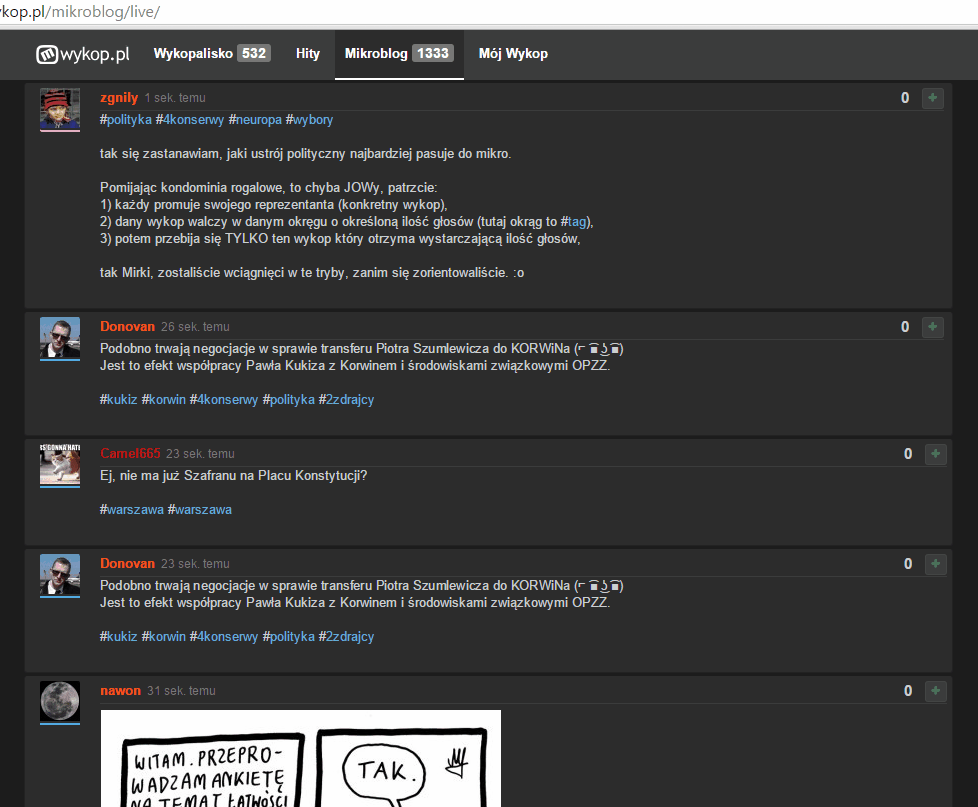This screenshot has height=807, width=978.
Task: Open nawon's user profile link
Action: point(120,691)
